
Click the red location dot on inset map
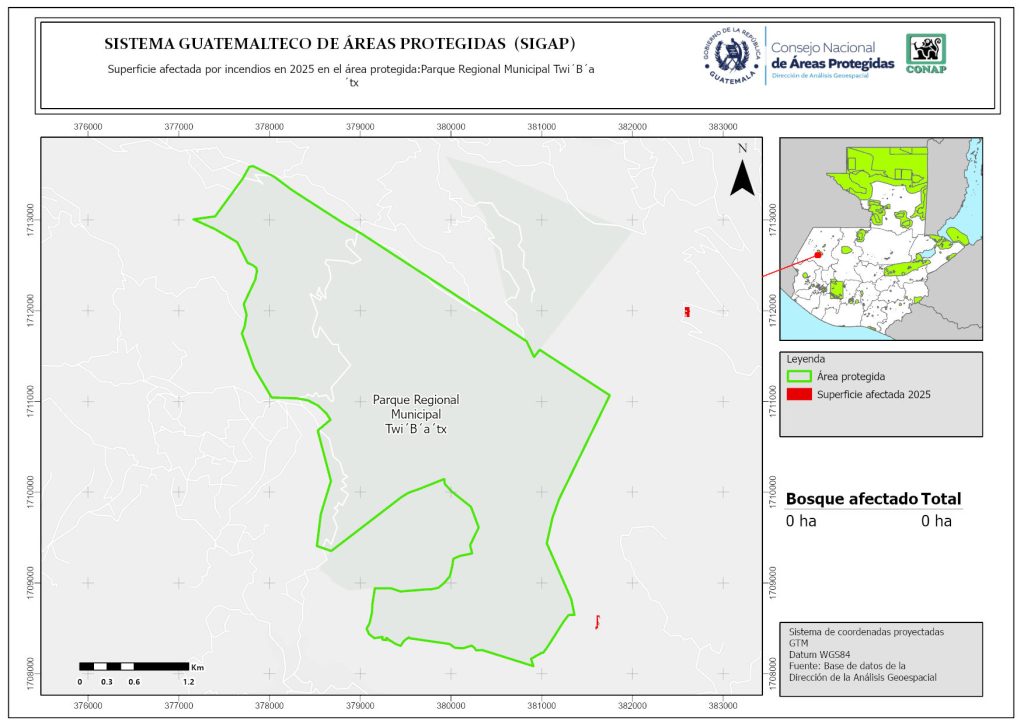pos(818,255)
